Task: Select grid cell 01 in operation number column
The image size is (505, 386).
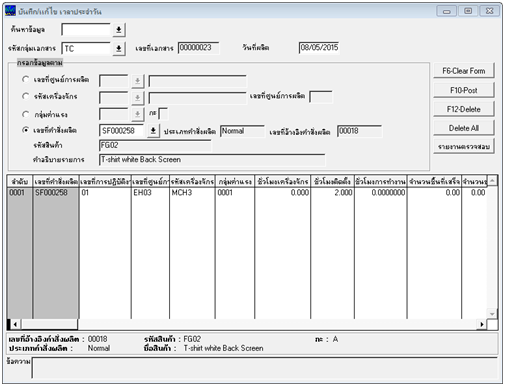Action: [105, 192]
